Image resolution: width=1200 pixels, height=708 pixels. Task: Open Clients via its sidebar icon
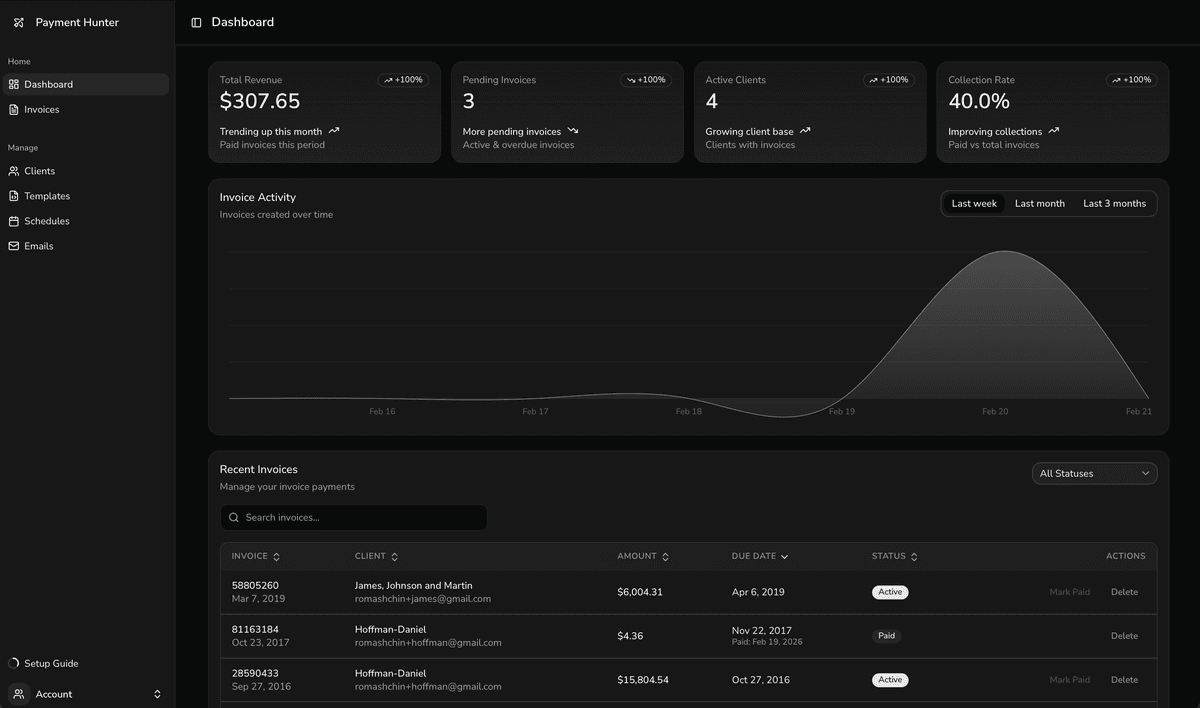pyautogui.click(x=14, y=170)
